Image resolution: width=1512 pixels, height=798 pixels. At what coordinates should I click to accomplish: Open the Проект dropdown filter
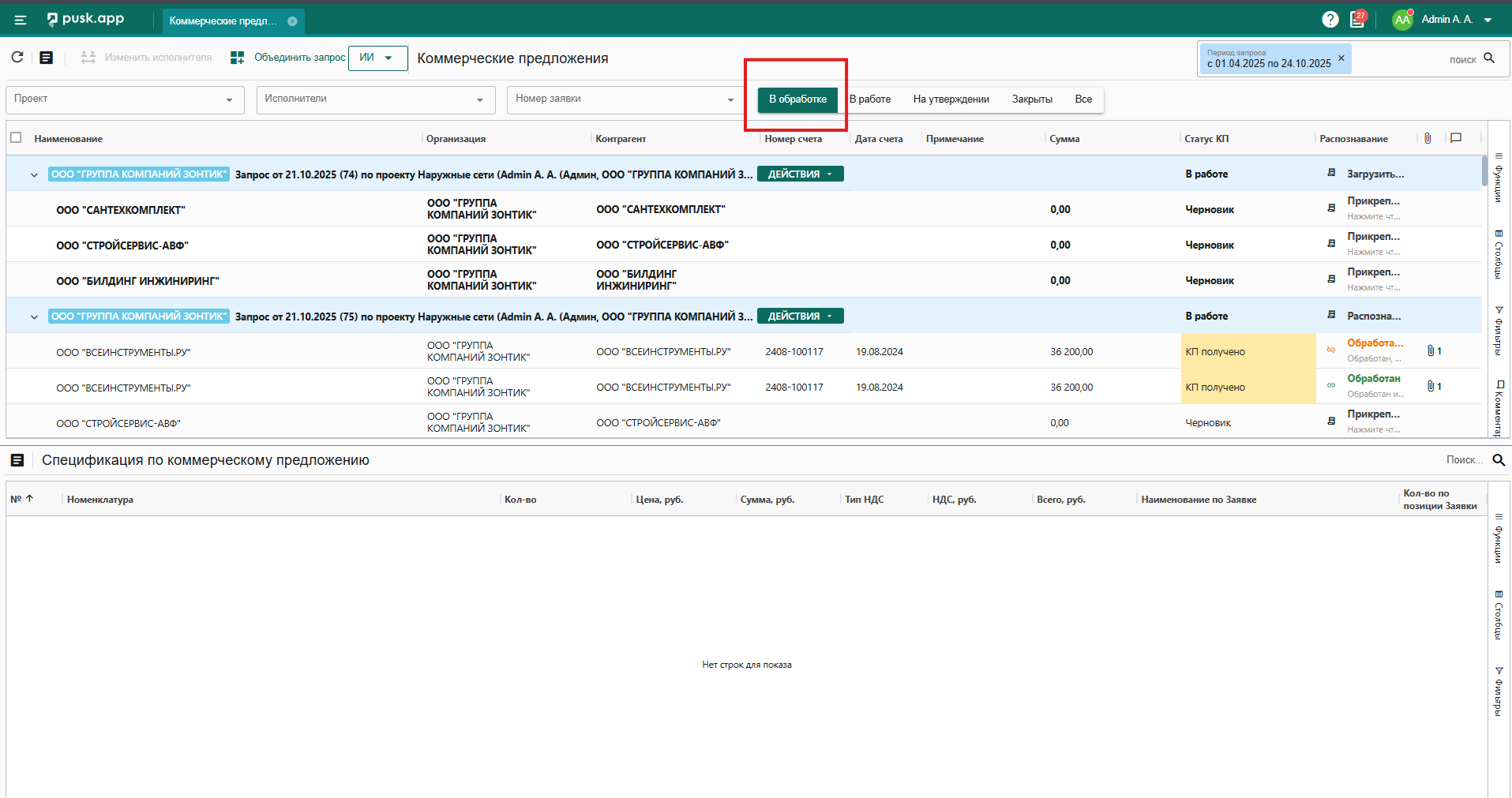click(124, 99)
